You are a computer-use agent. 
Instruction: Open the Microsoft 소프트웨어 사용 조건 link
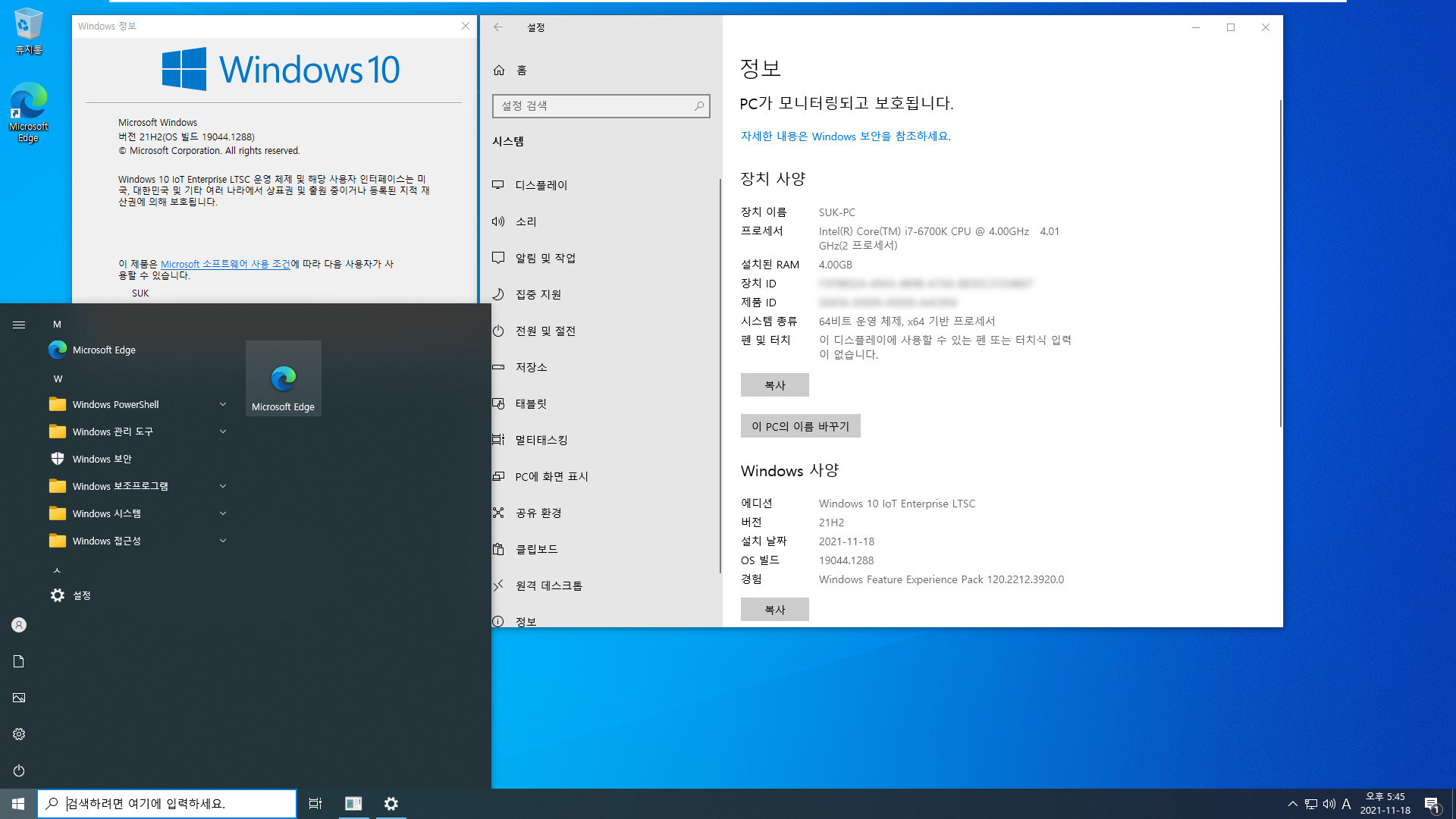(x=226, y=264)
